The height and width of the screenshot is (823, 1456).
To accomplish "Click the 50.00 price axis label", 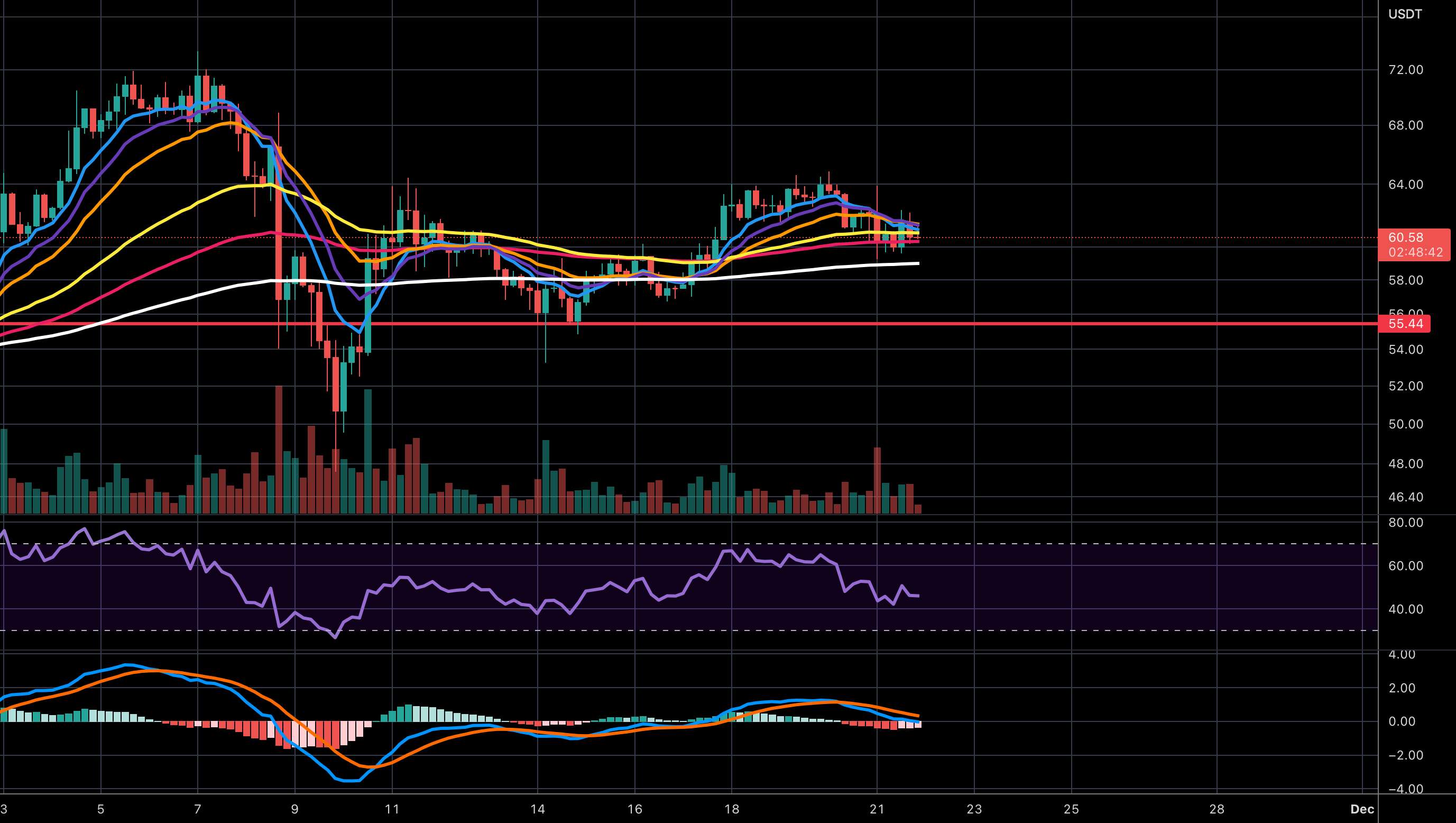I will point(1406,424).
